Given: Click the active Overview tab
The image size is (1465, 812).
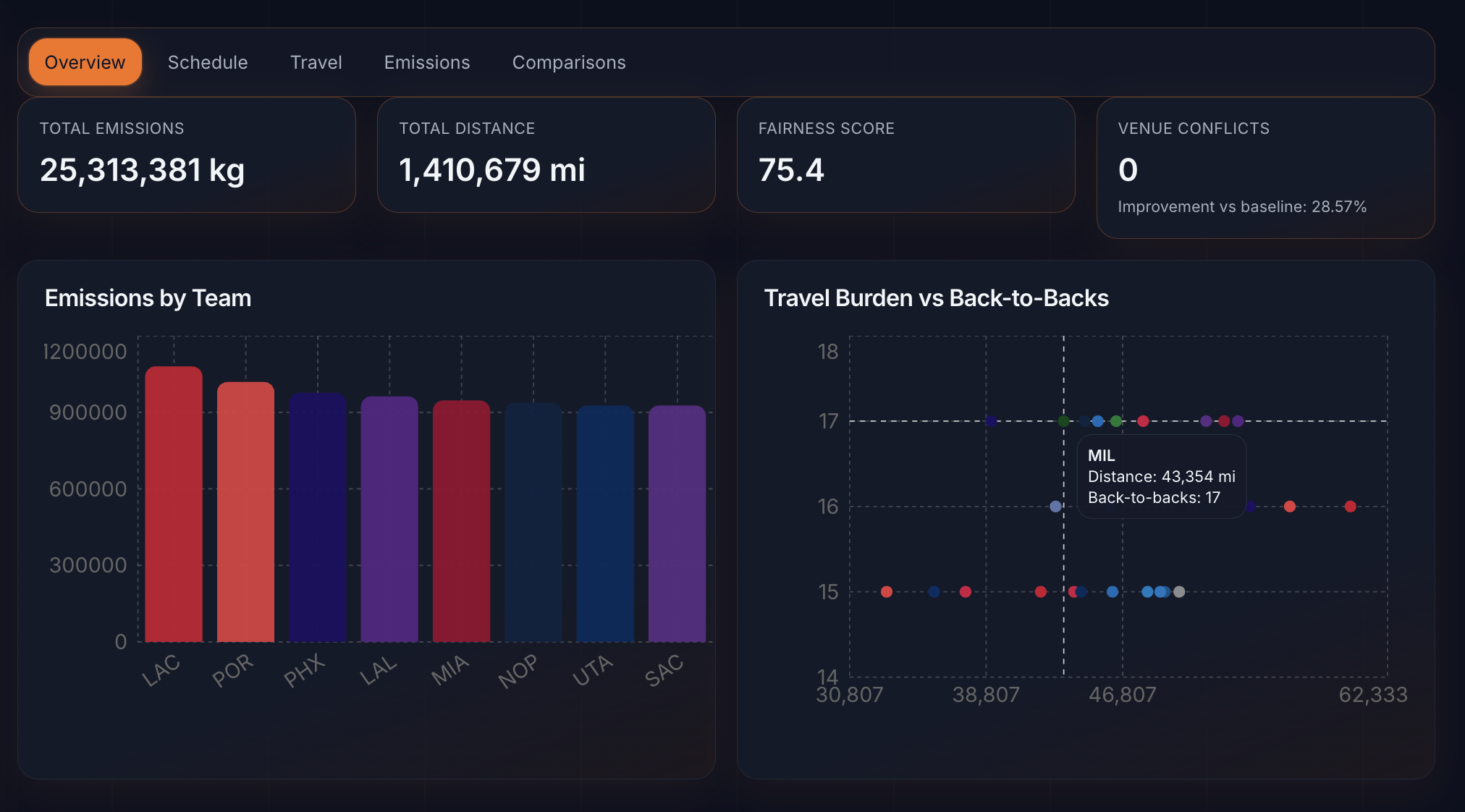Looking at the screenshot, I should [85, 62].
